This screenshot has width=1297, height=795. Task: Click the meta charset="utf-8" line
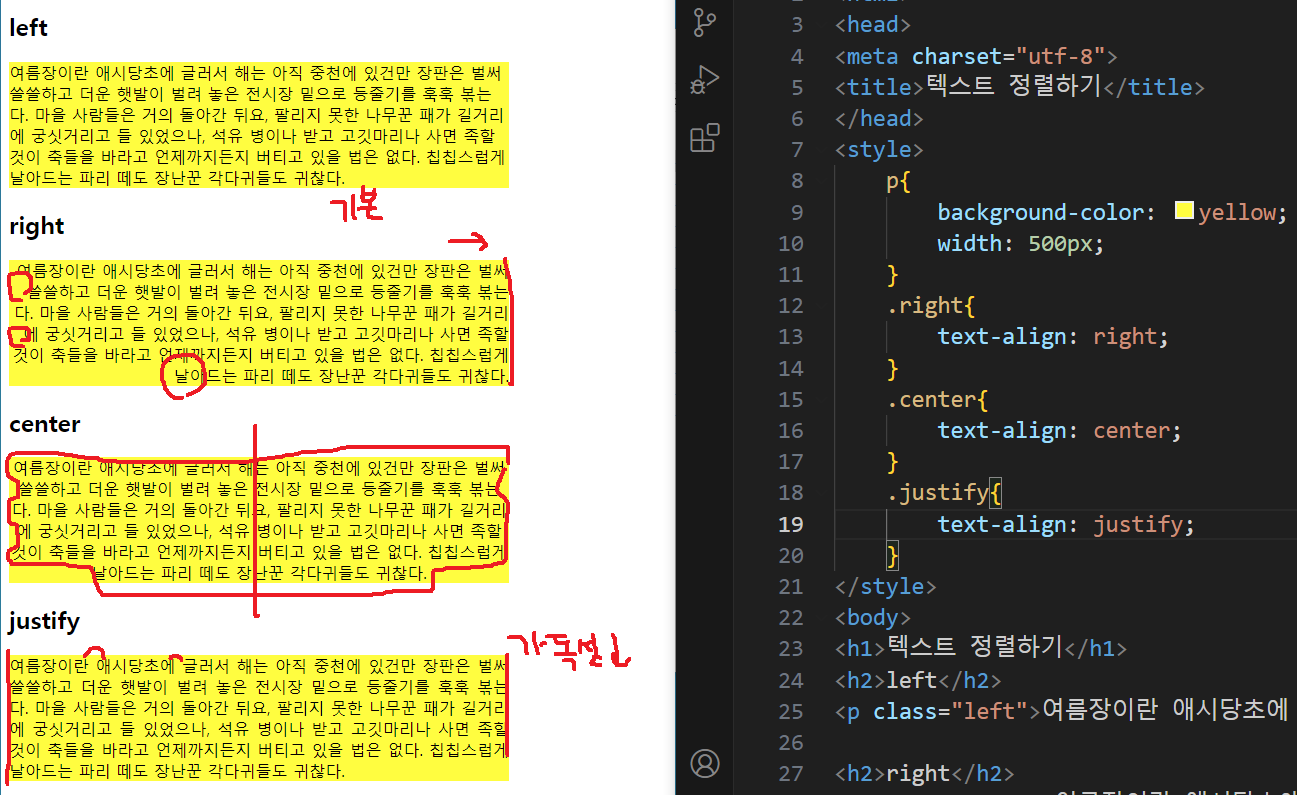[976, 56]
